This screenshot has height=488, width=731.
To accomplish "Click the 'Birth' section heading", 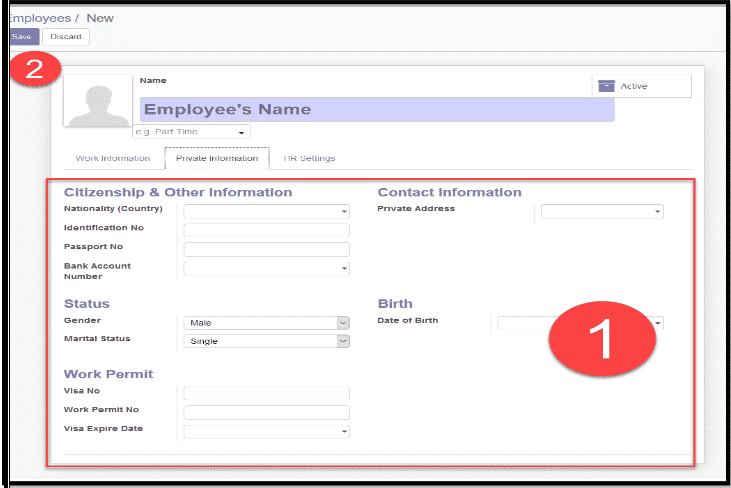I will [395, 304].
